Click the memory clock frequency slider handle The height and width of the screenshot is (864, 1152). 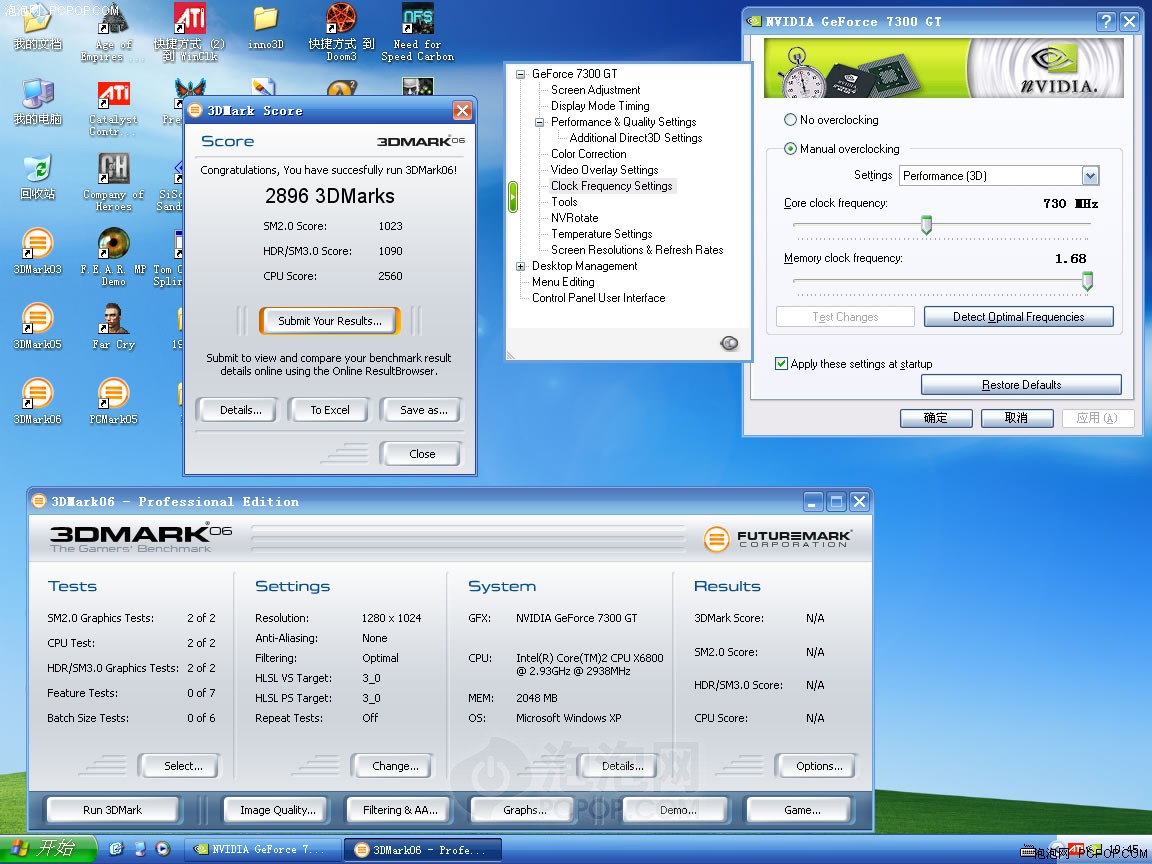[x=1087, y=281]
